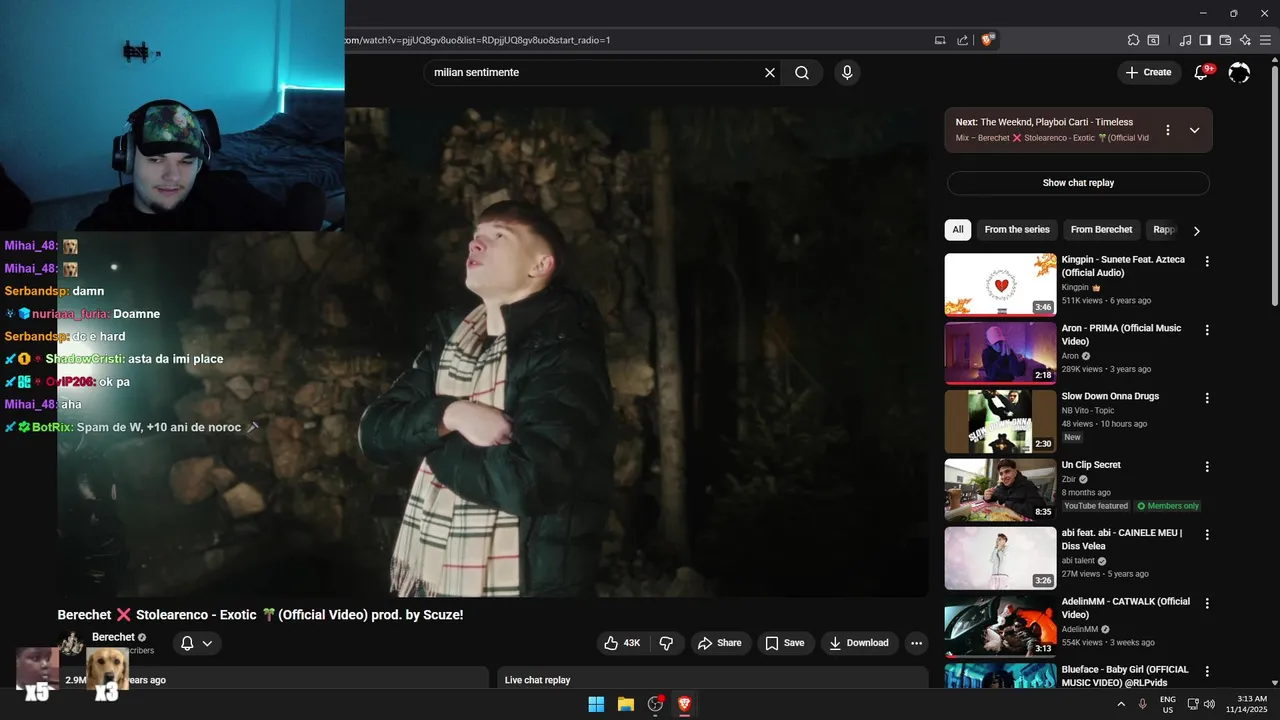1280x720 pixels.
Task: Like the video with thumbs up 43K
Action: coord(621,643)
